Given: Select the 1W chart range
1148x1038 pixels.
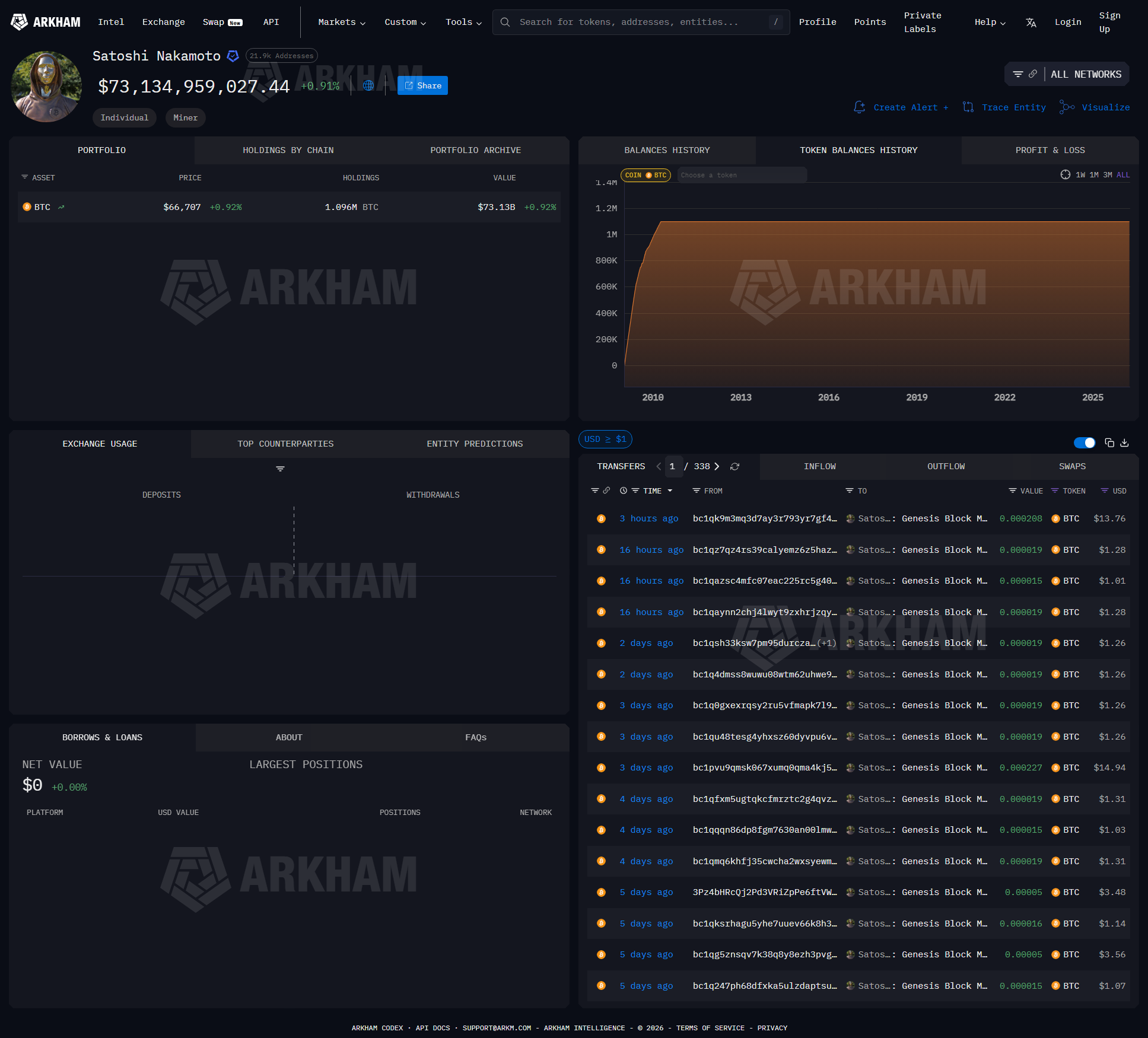Looking at the screenshot, I should click(1080, 175).
